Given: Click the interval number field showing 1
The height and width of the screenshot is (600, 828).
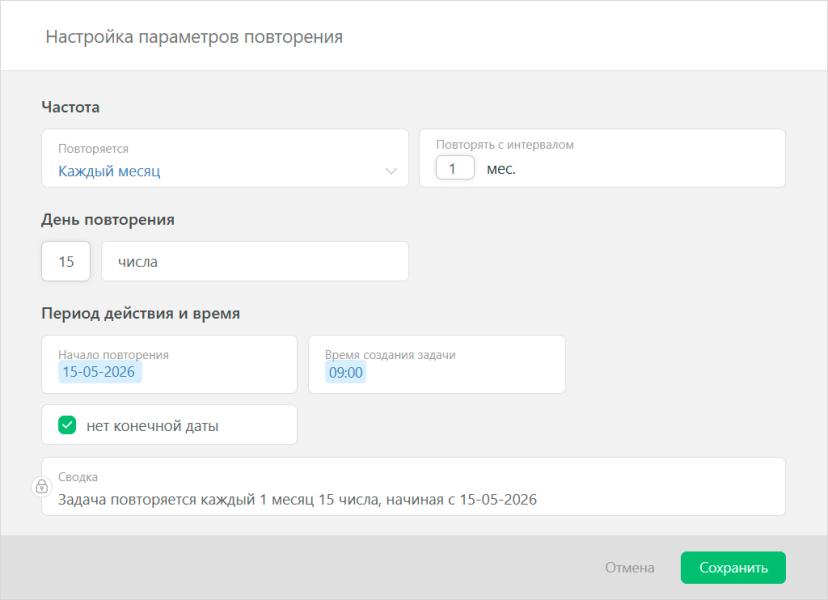Looking at the screenshot, I should point(455,168).
